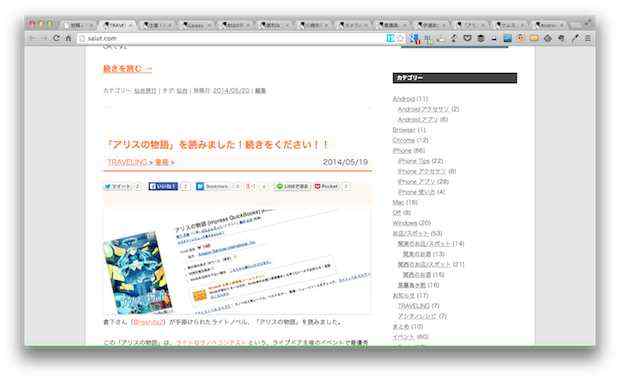Screen dimensions: 620x380
Task: Open the iPhone アプリ category
Action: coord(416,181)
